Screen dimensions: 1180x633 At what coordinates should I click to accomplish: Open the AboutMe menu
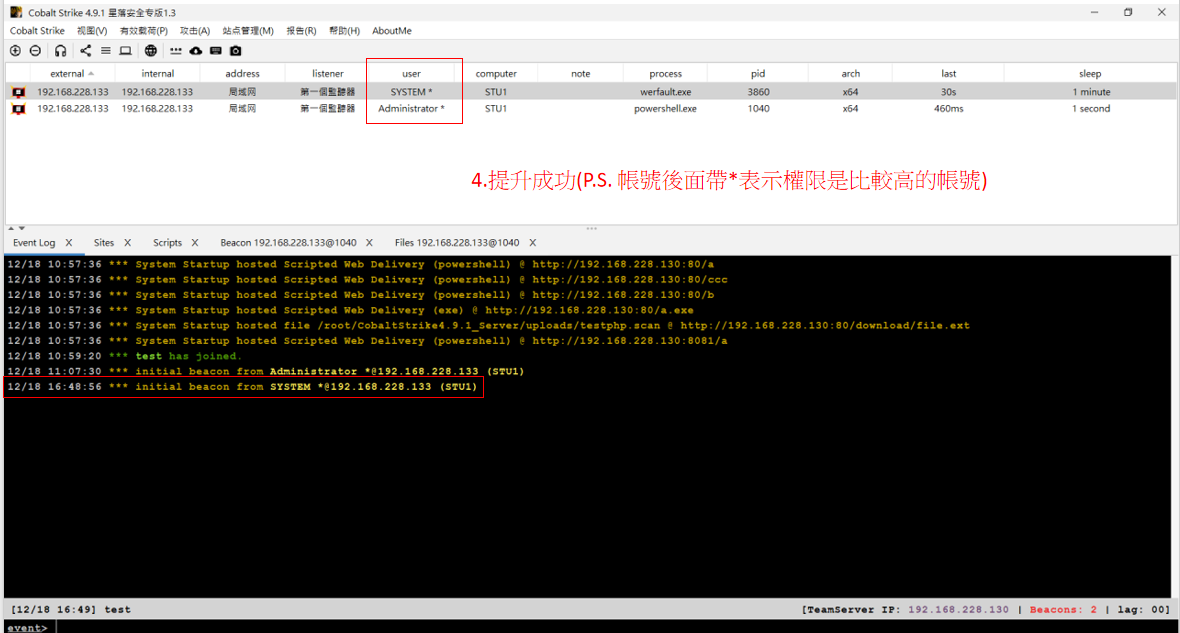pos(391,31)
